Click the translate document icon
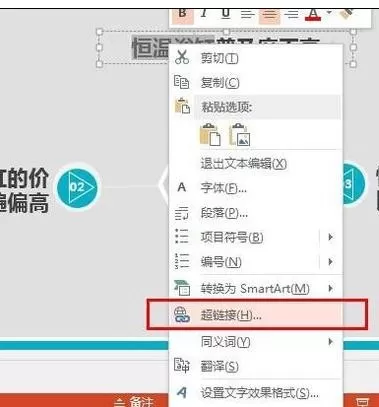 pos(182,365)
